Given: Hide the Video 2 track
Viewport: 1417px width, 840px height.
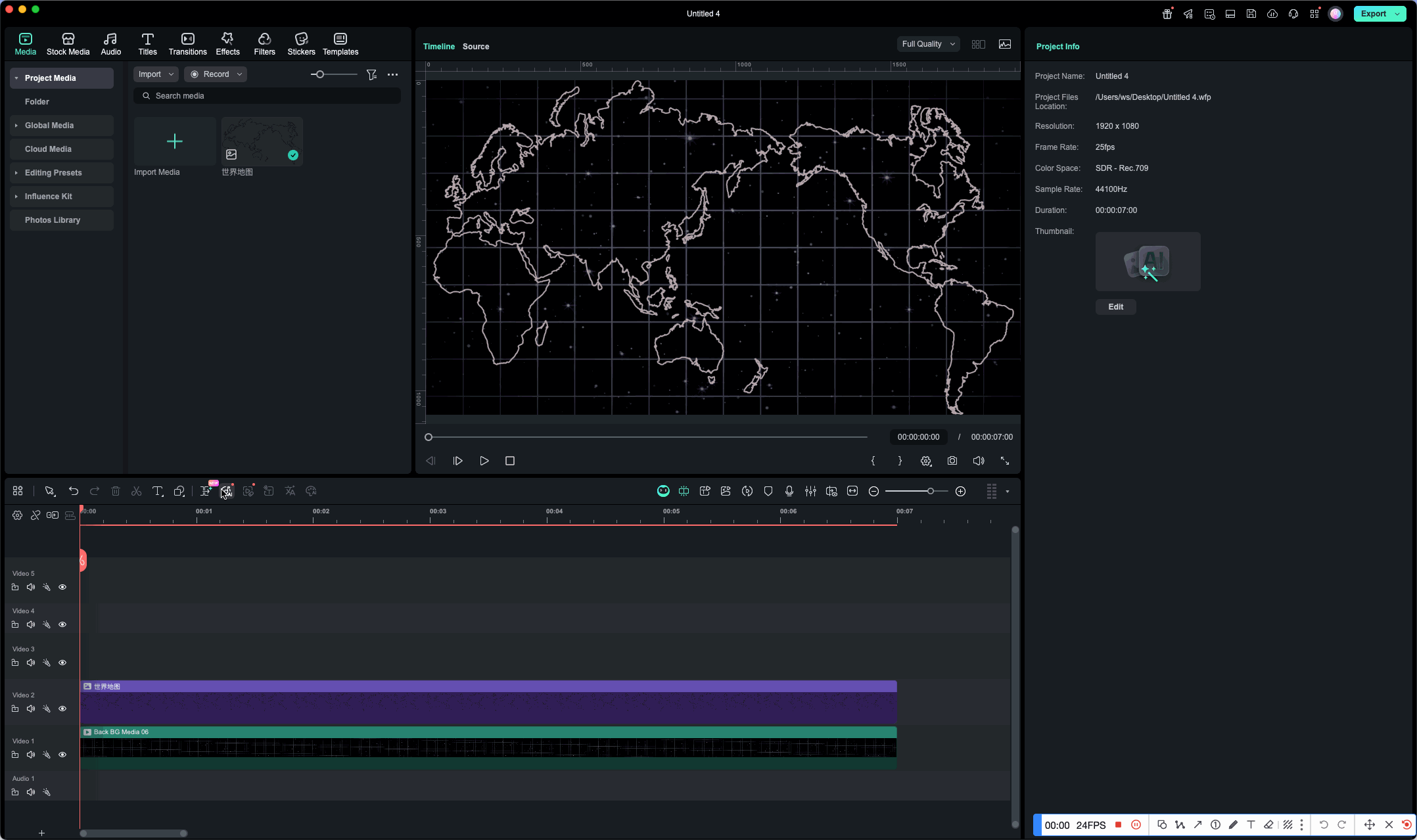Looking at the screenshot, I should tap(62, 709).
